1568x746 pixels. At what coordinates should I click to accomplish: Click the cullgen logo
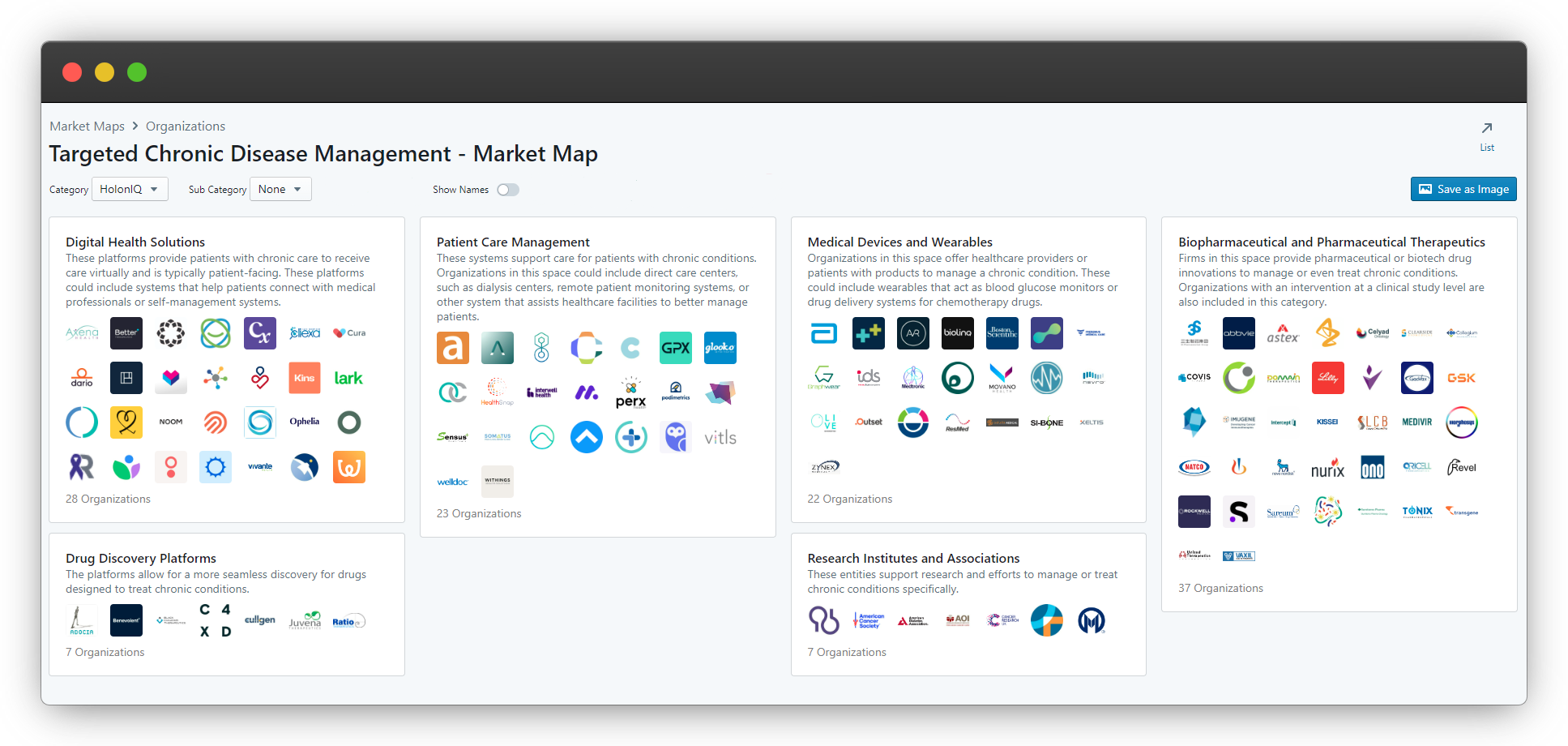[x=260, y=620]
